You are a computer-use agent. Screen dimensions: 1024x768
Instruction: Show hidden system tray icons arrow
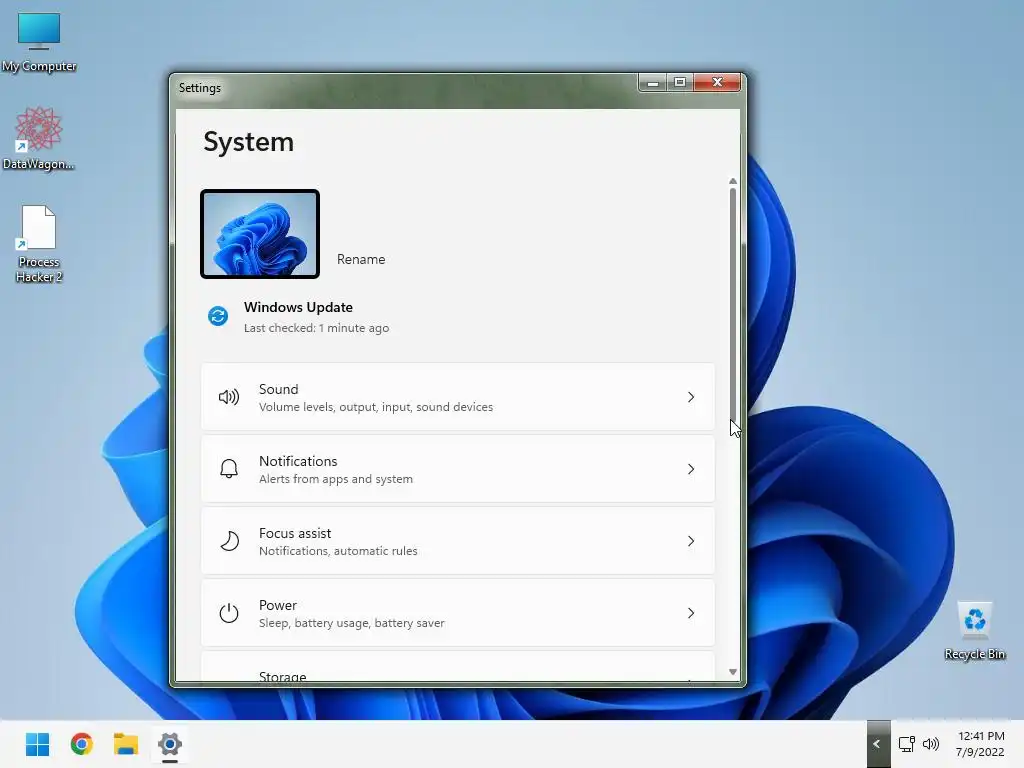click(x=878, y=744)
